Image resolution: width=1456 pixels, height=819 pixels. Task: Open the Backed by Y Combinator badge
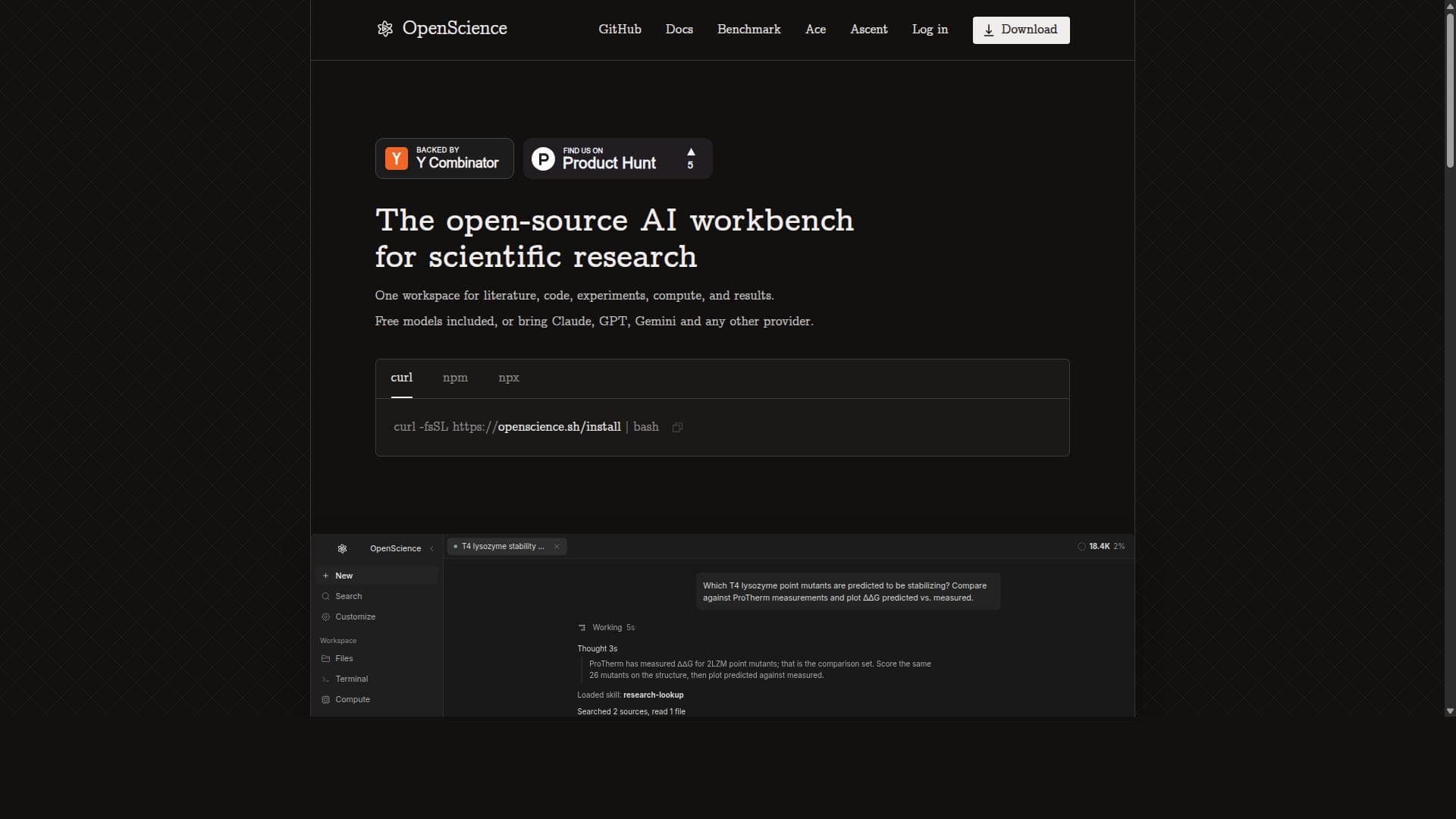[x=444, y=158]
